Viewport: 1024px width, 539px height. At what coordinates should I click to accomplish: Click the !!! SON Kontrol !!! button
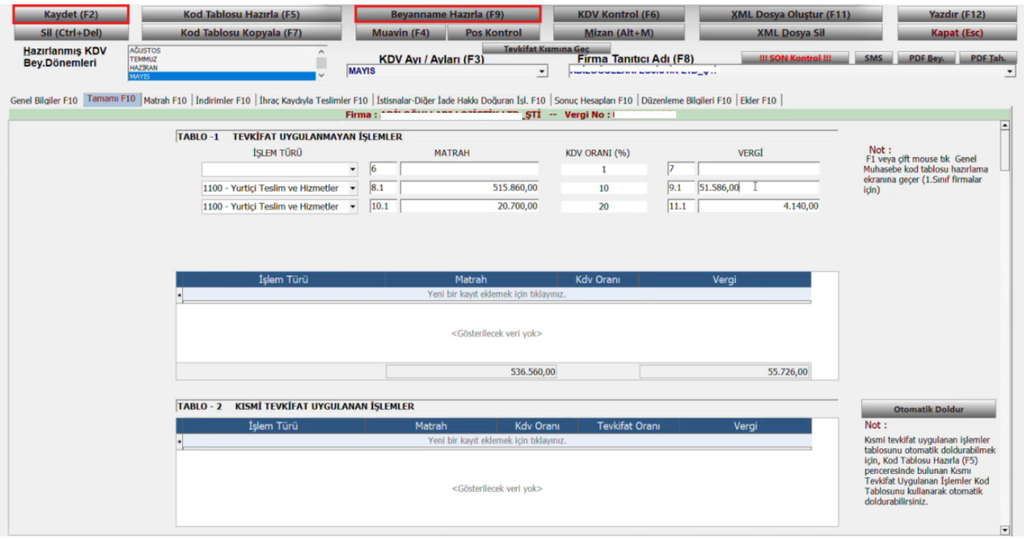pyautogui.click(x=795, y=58)
